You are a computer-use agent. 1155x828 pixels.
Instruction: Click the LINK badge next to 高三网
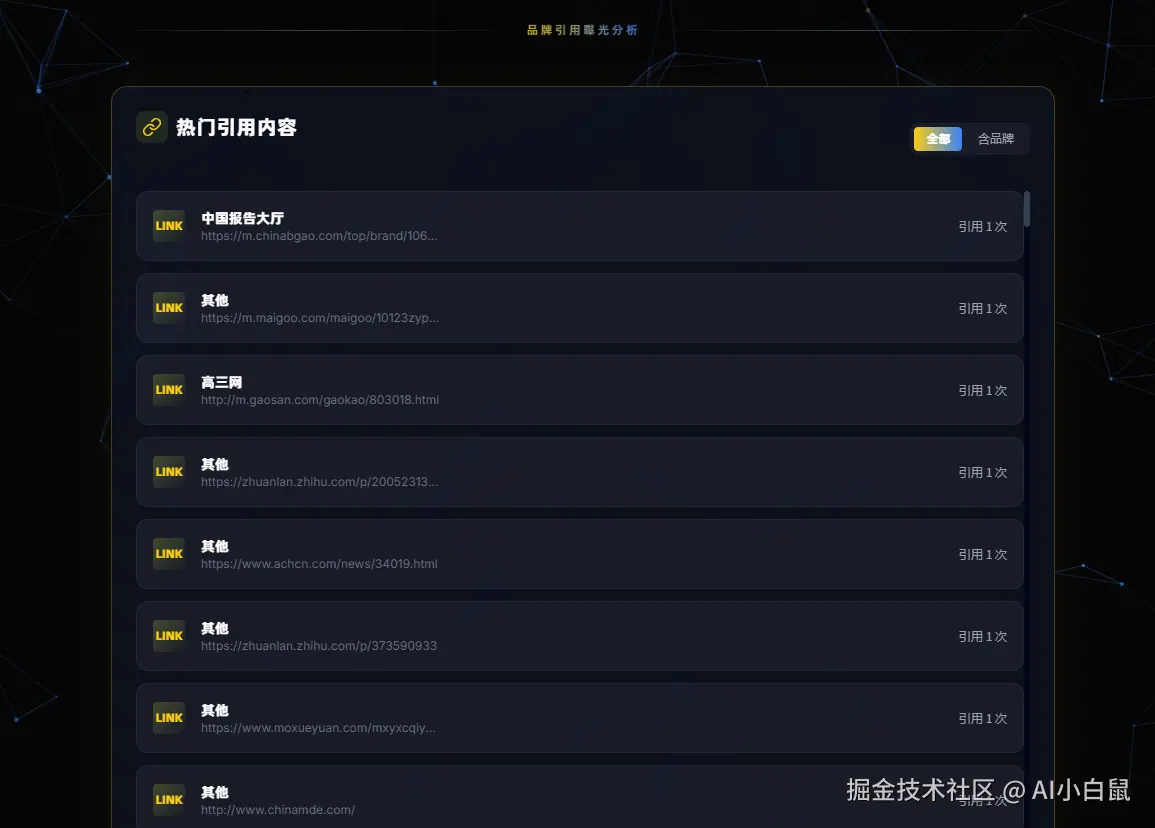pos(169,390)
